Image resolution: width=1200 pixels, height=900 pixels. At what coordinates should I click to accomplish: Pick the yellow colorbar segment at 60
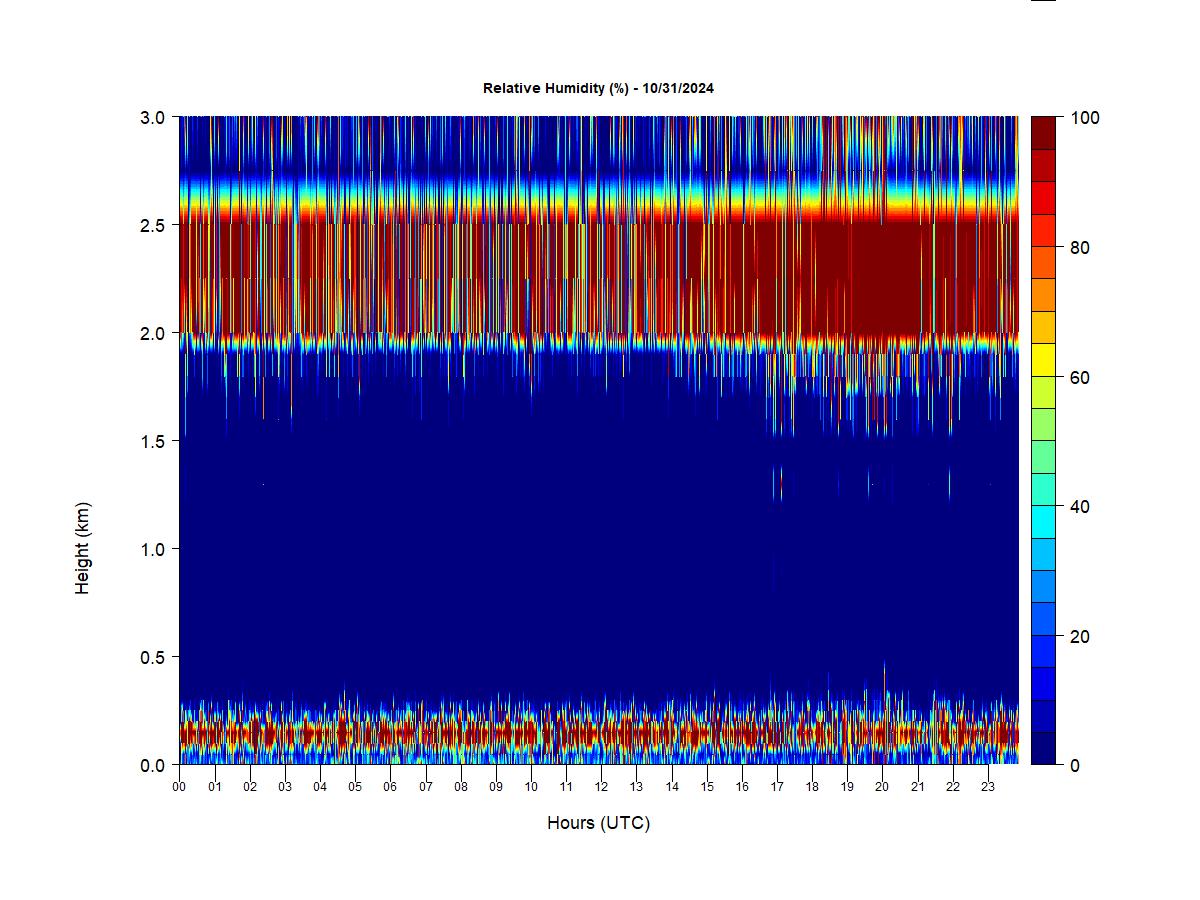click(1043, 360)
